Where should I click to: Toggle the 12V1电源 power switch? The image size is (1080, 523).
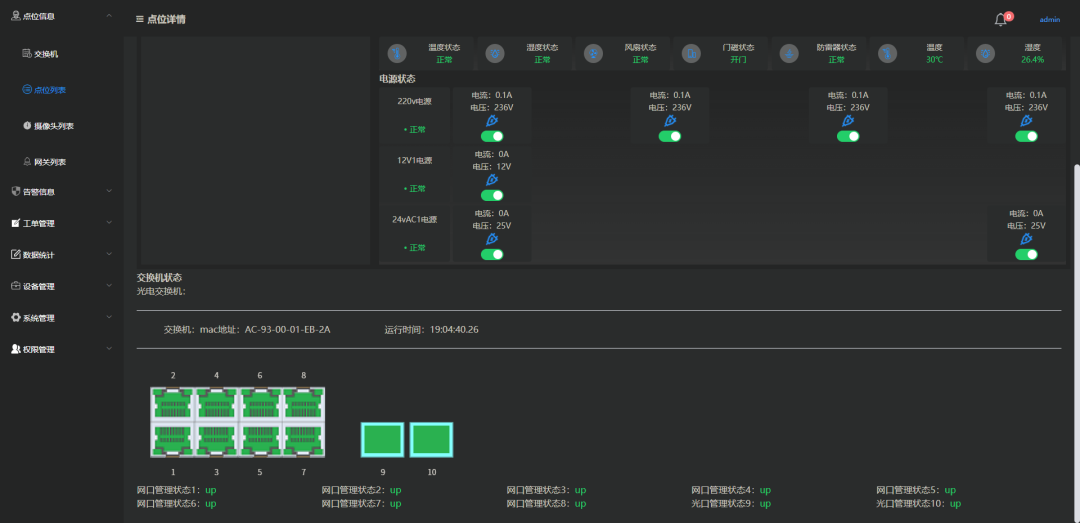(492, 196)
